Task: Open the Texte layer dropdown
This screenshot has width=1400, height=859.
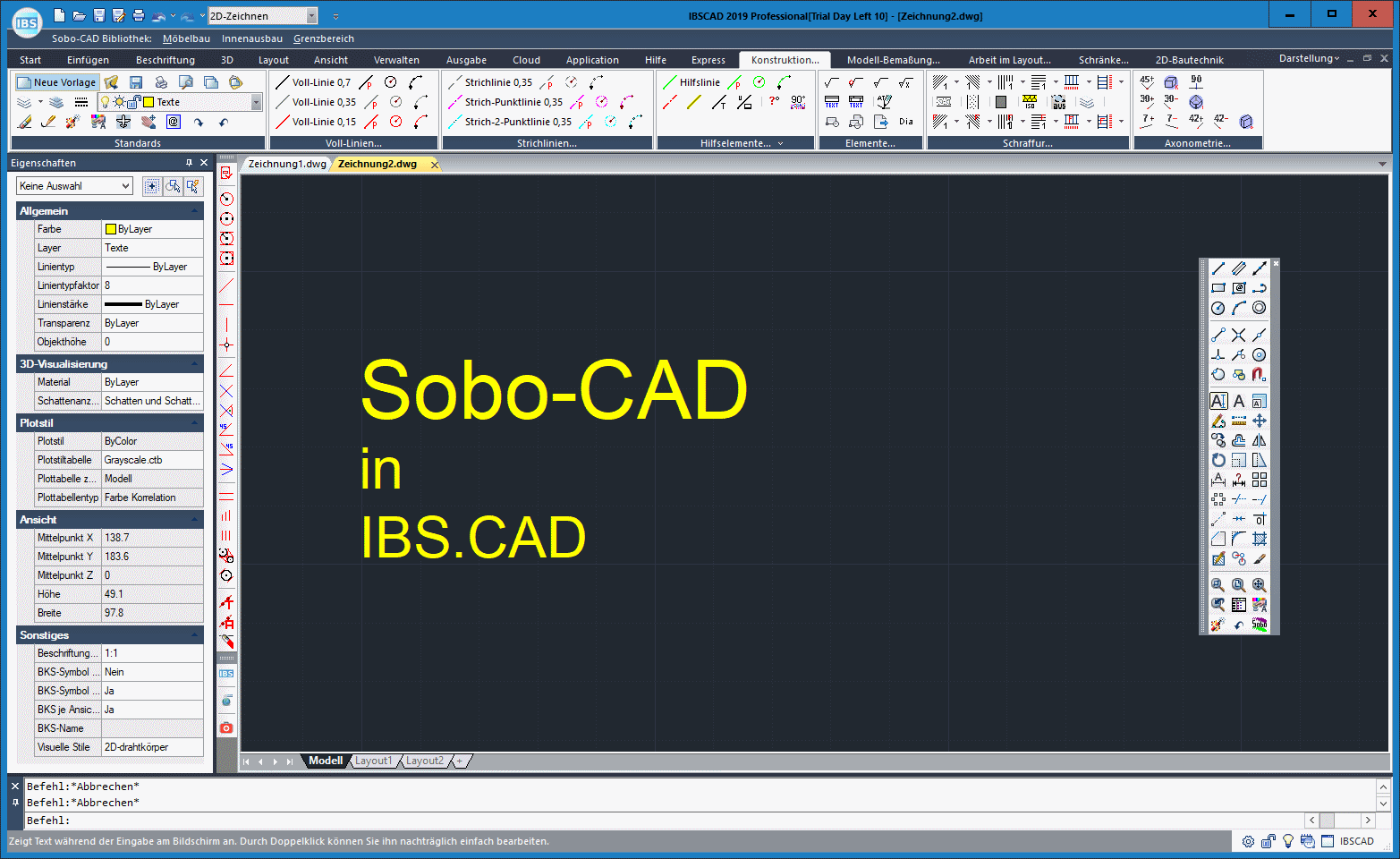Action: (x=257, y=102)
